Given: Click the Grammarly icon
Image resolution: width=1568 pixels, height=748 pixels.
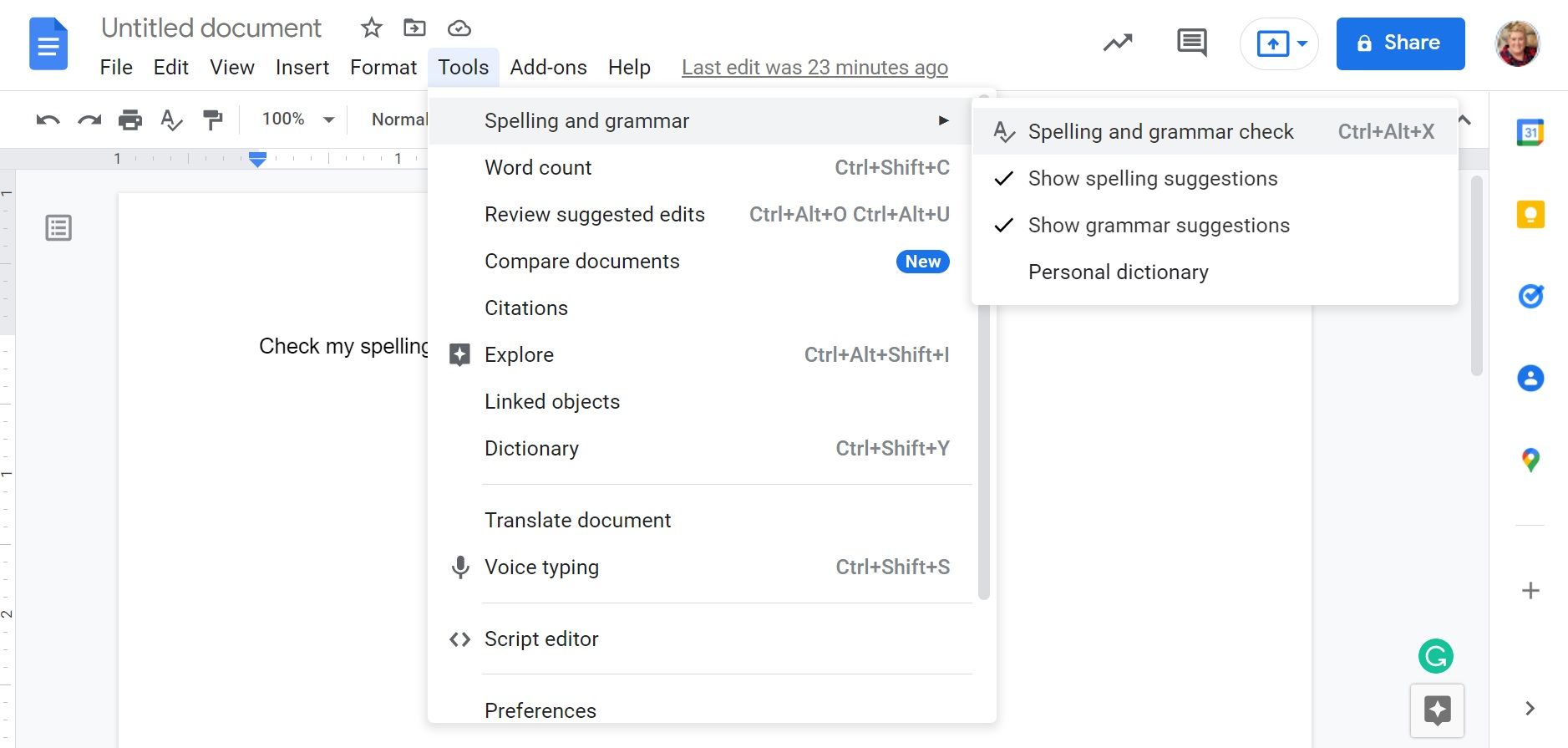Looking at the screenshot, I should pos(1435,656).
